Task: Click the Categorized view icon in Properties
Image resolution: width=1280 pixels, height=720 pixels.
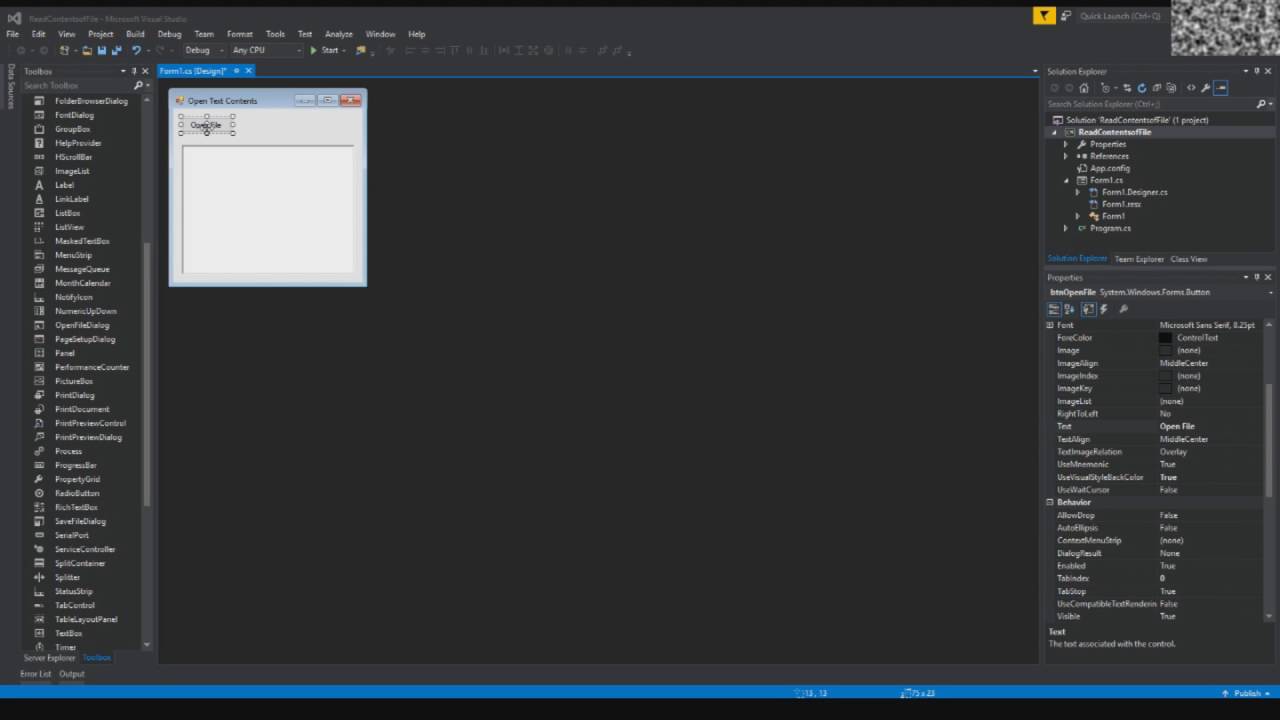Action: click(x=1054, y=309)
